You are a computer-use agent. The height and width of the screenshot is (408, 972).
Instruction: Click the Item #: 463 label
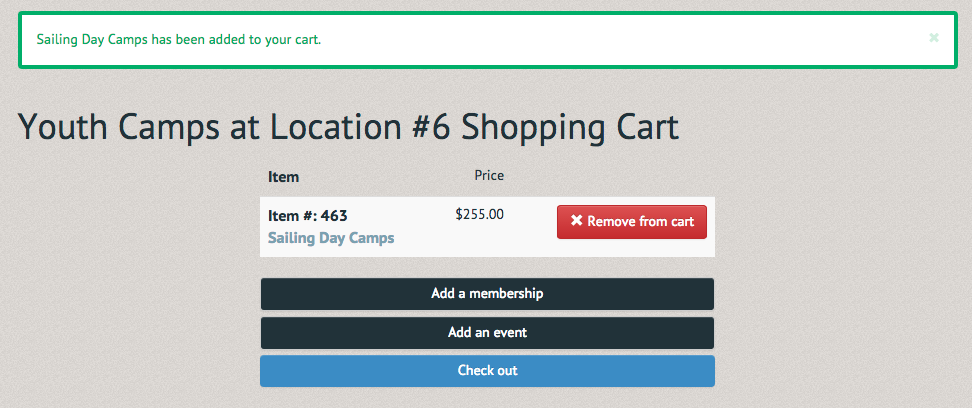coord(307,216)
